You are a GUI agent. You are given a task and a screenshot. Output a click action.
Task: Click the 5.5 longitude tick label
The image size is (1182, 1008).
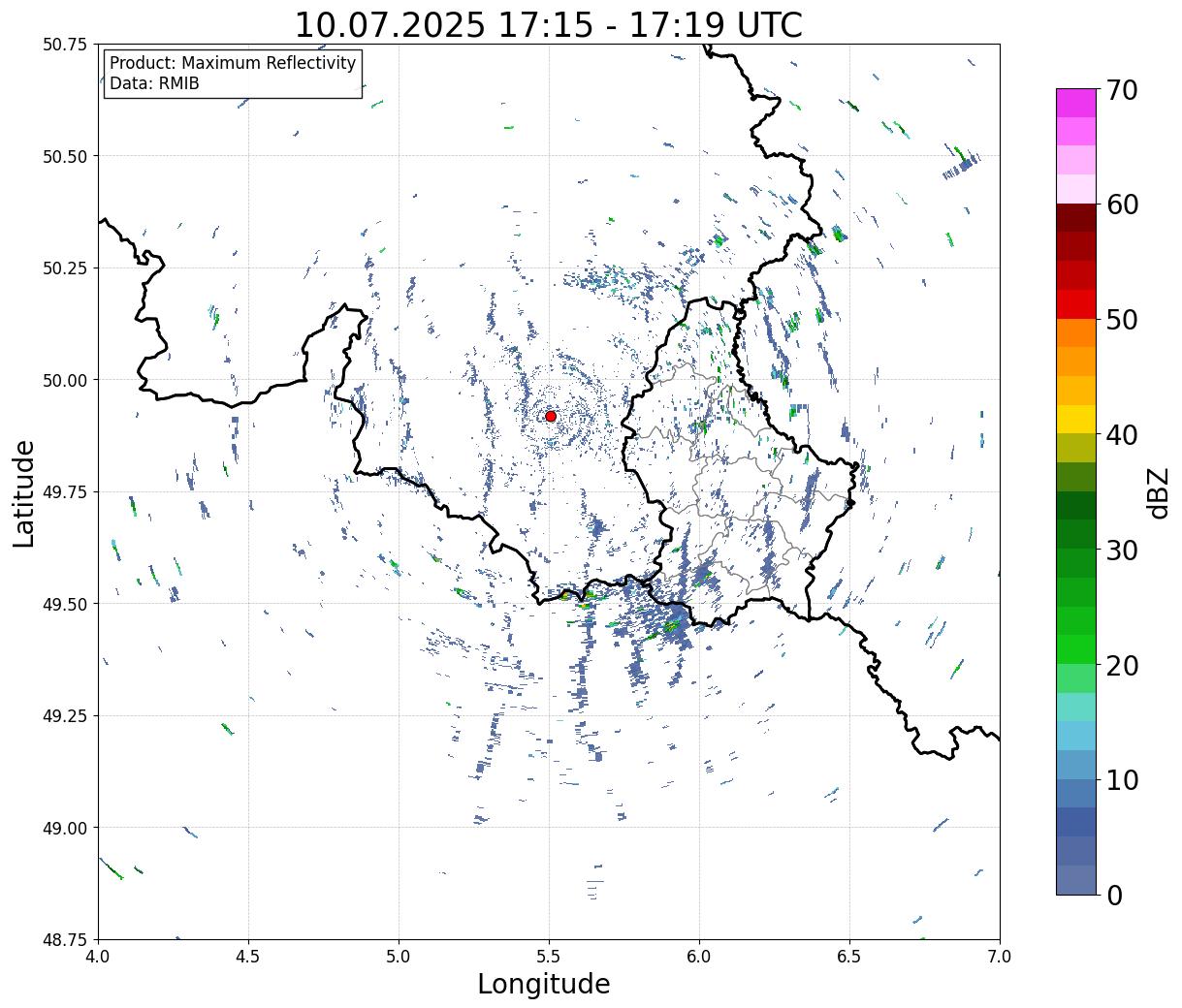(549, 956)
